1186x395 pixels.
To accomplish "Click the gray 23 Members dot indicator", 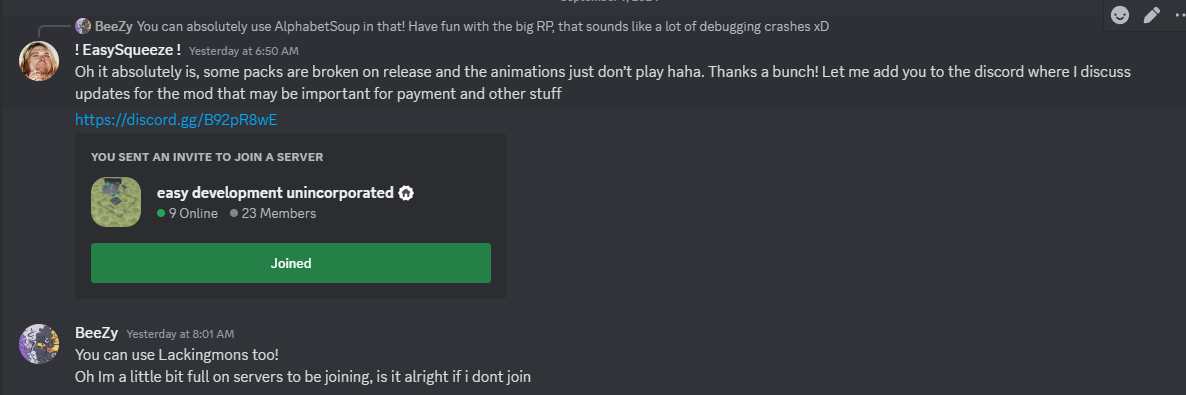I will [234, 213].
